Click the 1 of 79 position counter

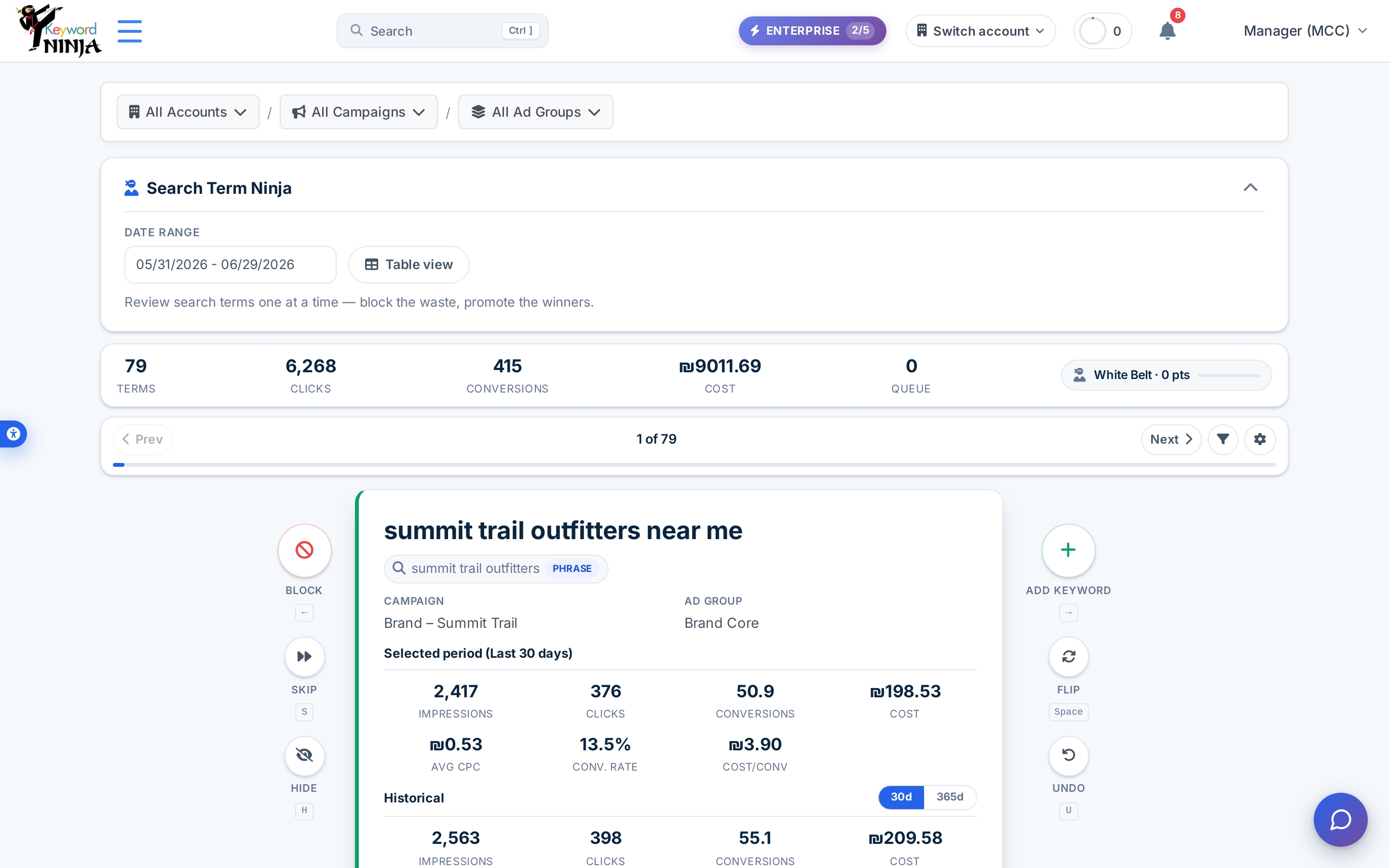656,439
